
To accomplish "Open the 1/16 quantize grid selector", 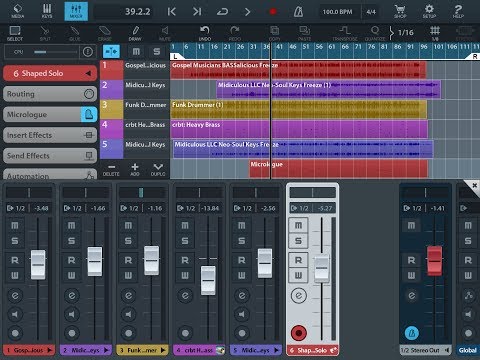I will (x=402, y=32).
